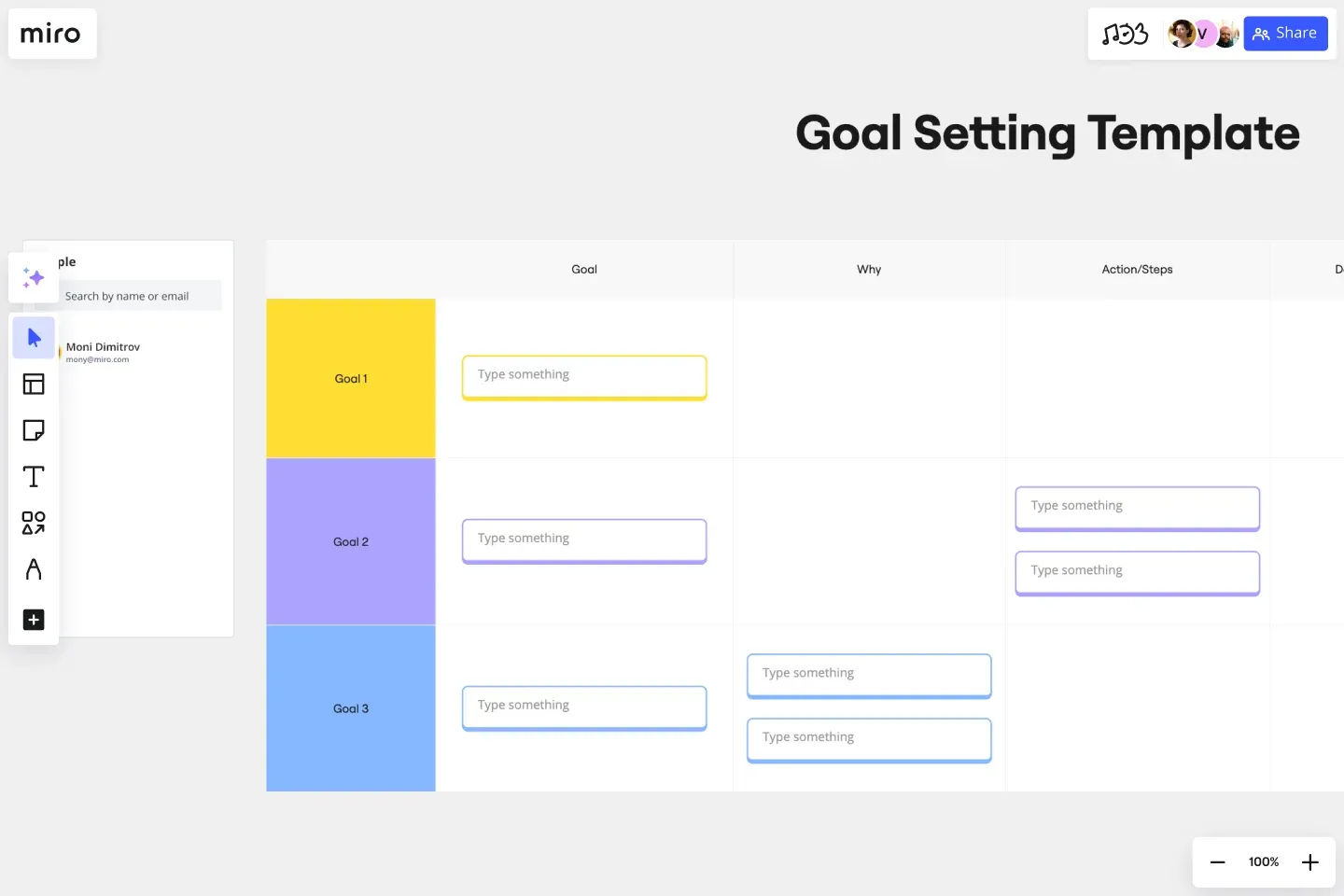Click the Action/Steps column header
This screenshot has height=896, width=1344.
coord(1137,269)
